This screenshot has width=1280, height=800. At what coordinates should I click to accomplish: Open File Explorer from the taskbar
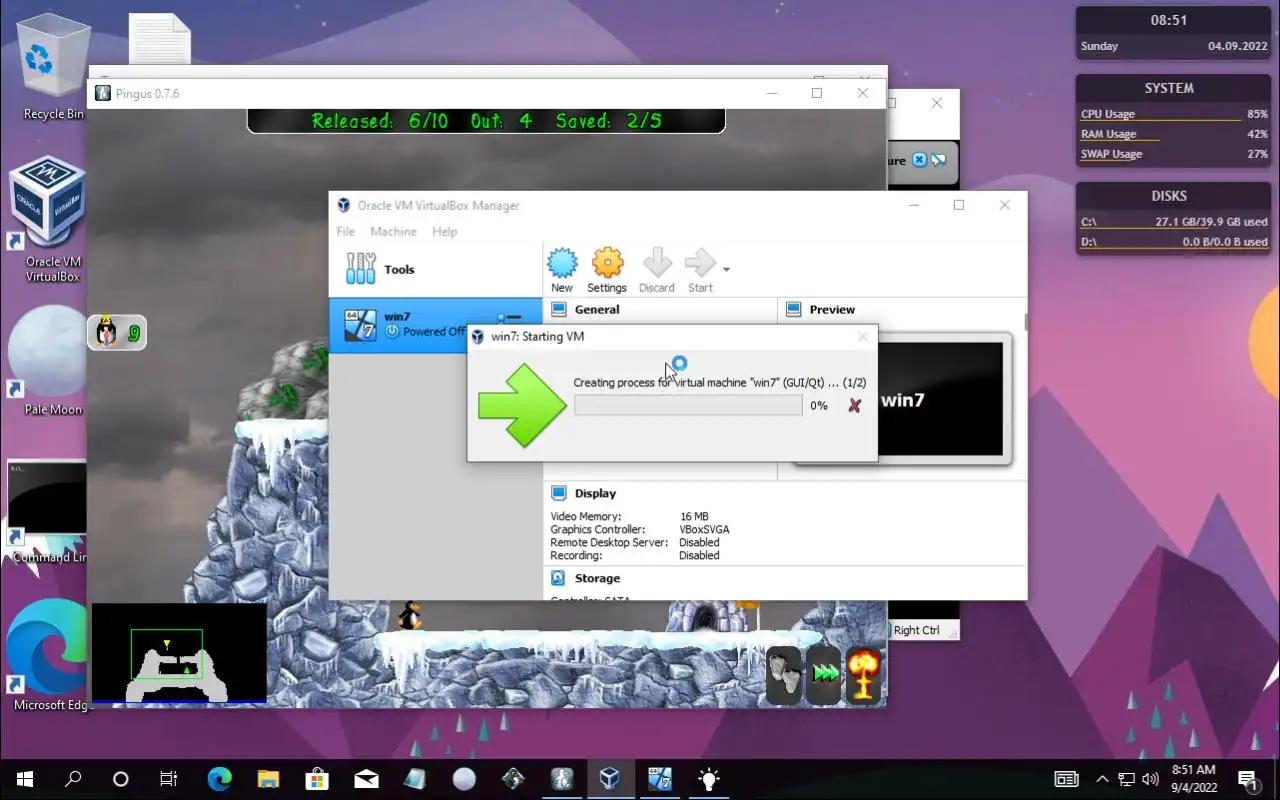pyautogui.click(x=268, y=779)
